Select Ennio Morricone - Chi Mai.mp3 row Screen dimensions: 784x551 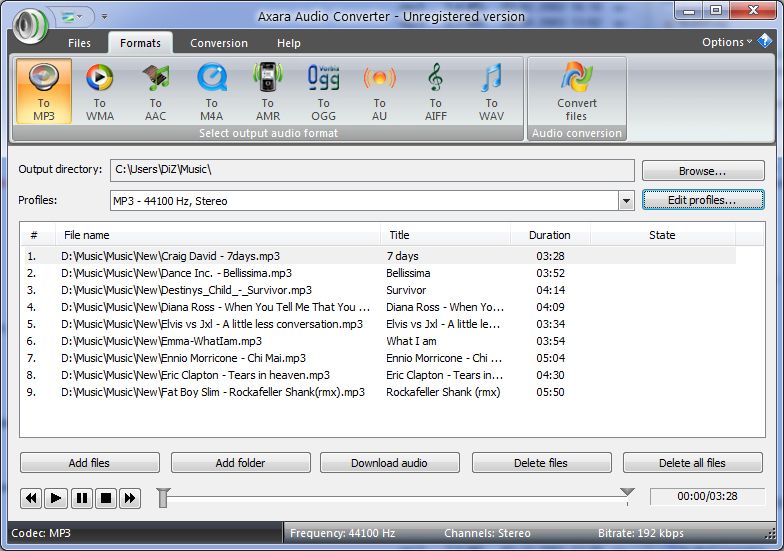[x=380, y=358]
